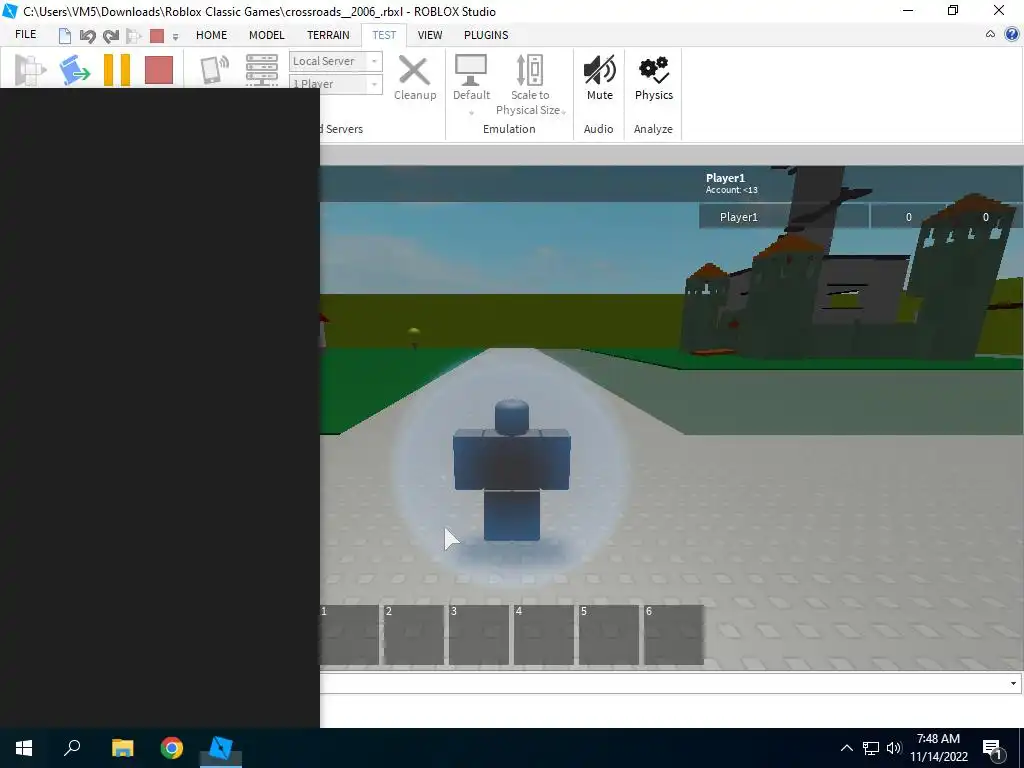
Task: Click the network icon in system tray
Action: [x=871, y=748]
